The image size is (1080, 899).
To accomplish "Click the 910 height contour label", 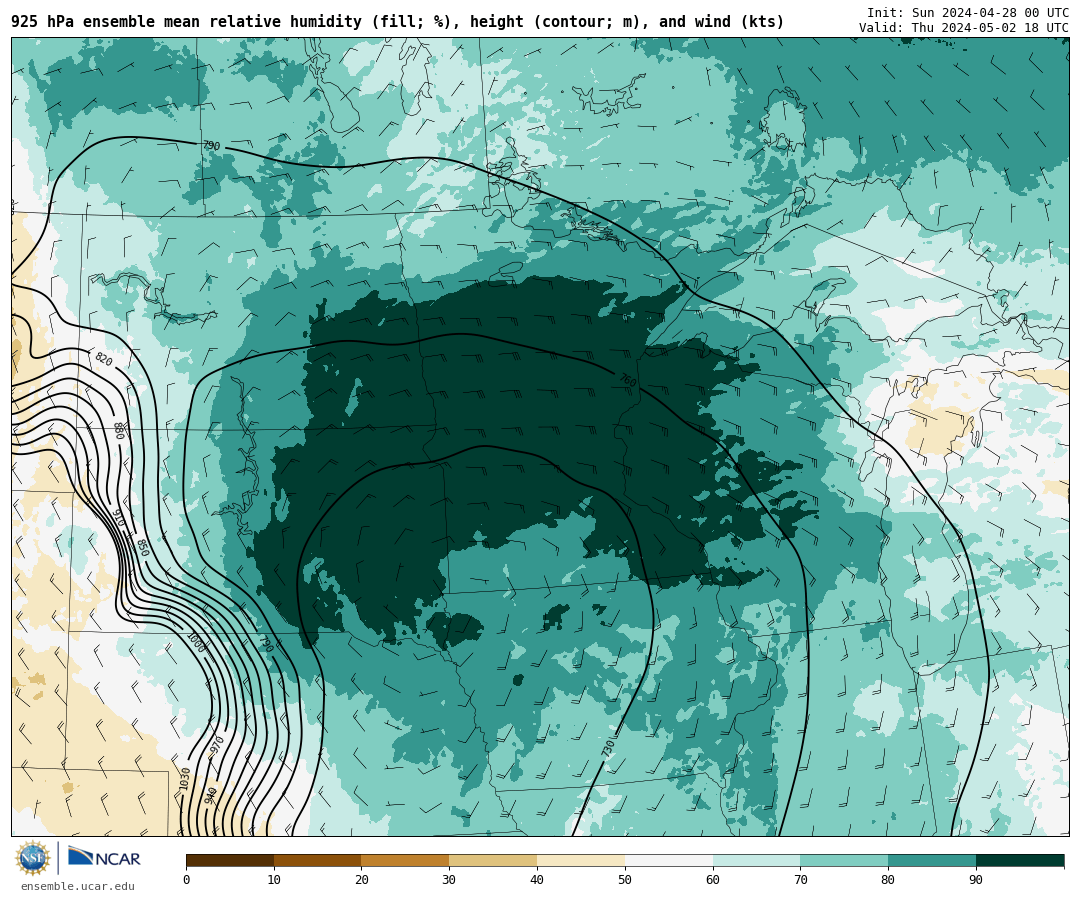I will (117, 517).
